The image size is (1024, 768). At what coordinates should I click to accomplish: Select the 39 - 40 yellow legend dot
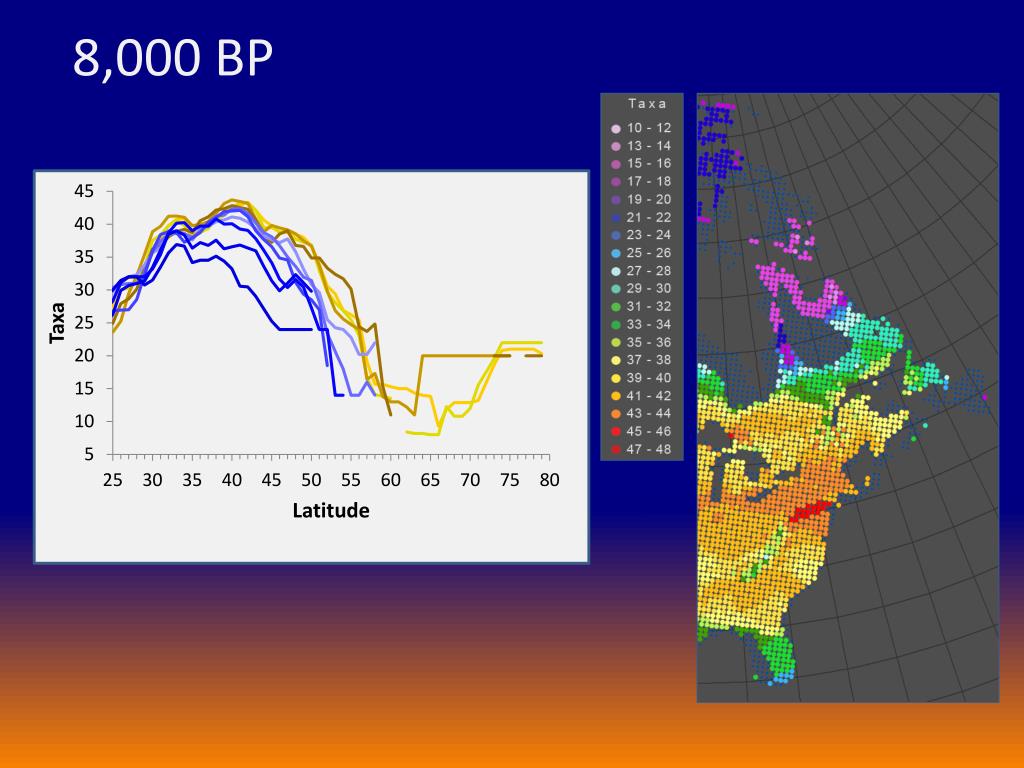tap(615, 379)
